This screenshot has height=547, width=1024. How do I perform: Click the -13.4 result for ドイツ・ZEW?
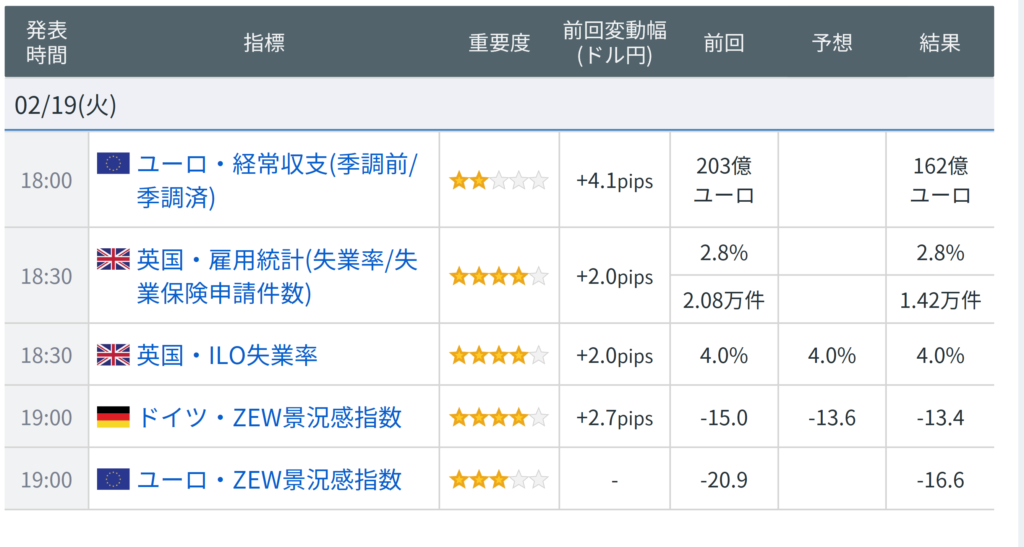[940, 418]
